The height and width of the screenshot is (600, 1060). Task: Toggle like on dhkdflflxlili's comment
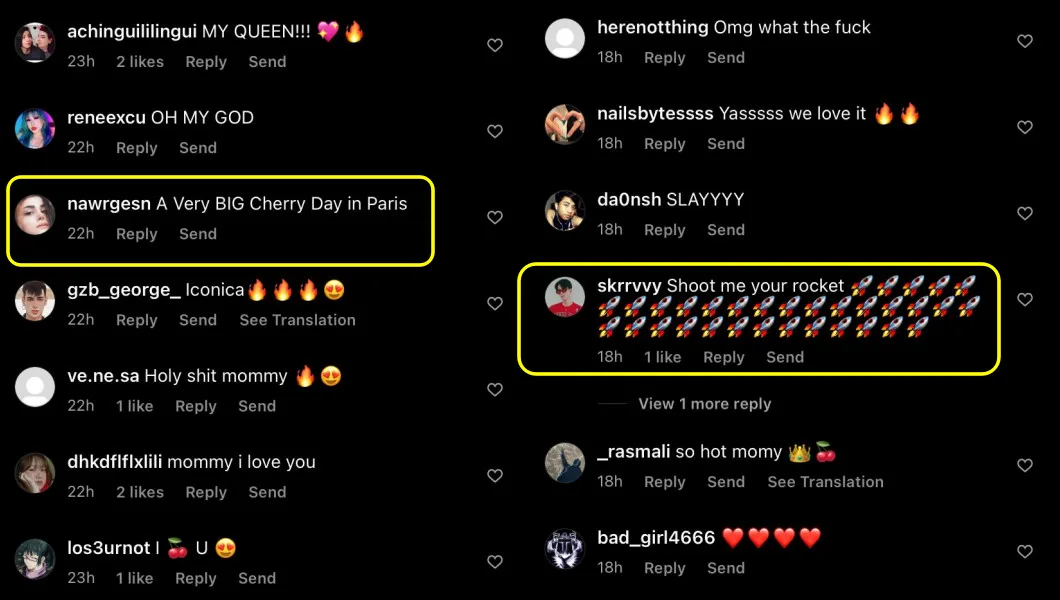pyautogui.click(x=495, y=476)
